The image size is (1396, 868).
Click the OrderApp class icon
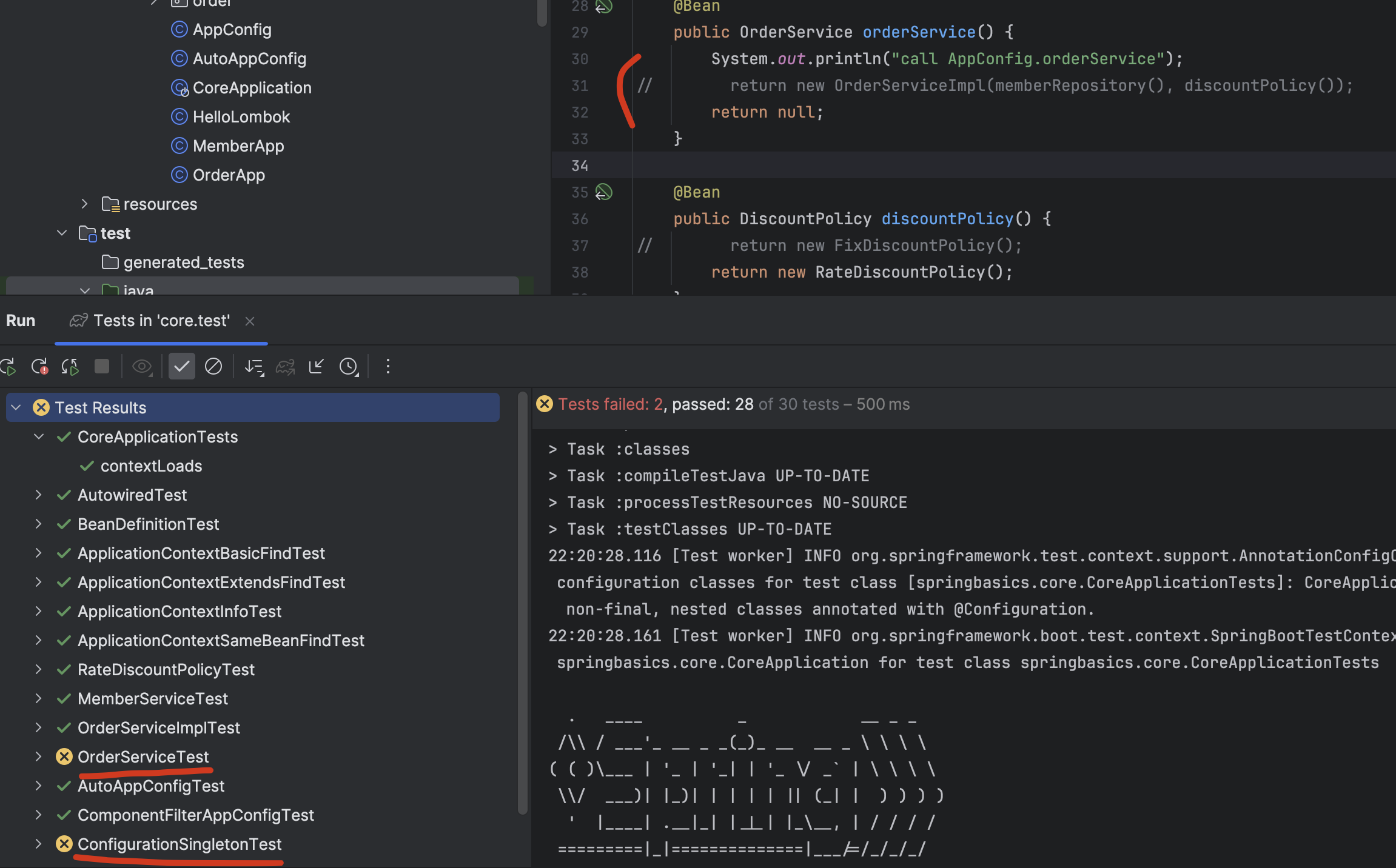[x=179, y=175]
